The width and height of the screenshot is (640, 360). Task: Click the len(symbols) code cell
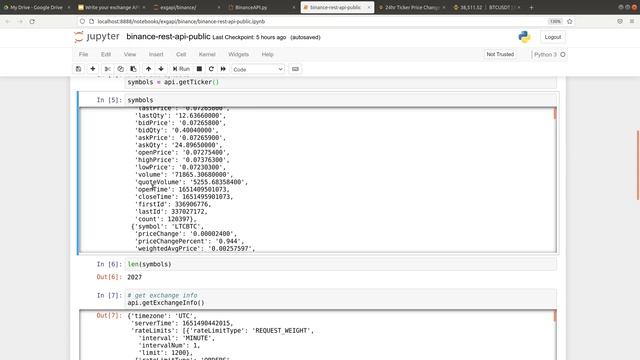click(x=340, y=264)
